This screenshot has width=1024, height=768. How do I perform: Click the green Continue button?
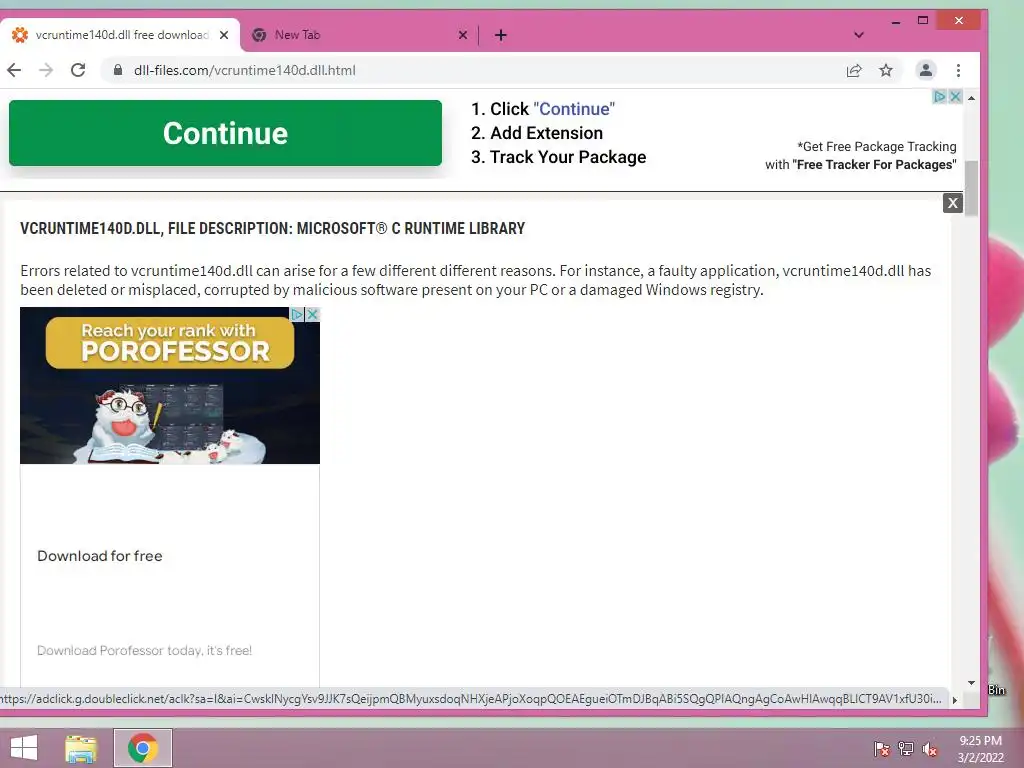tap(225, 133)
